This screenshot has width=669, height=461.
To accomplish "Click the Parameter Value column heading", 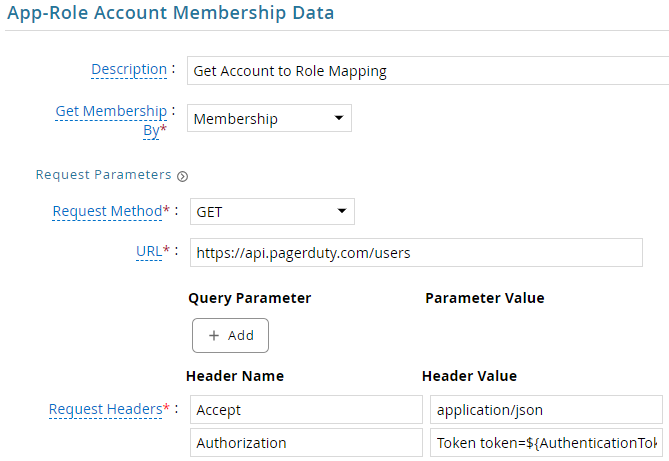I will tap(485, 298).
